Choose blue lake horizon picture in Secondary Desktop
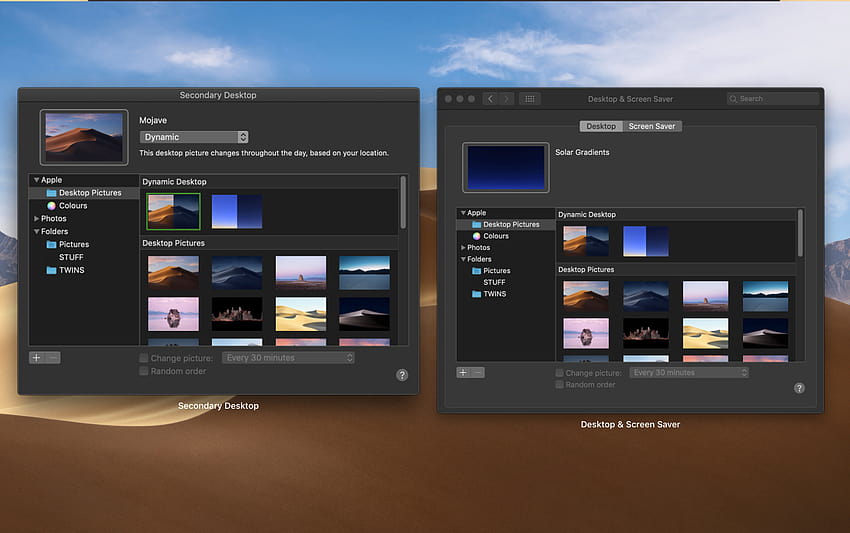Screen dimensions: 850x533 [364, 273]
